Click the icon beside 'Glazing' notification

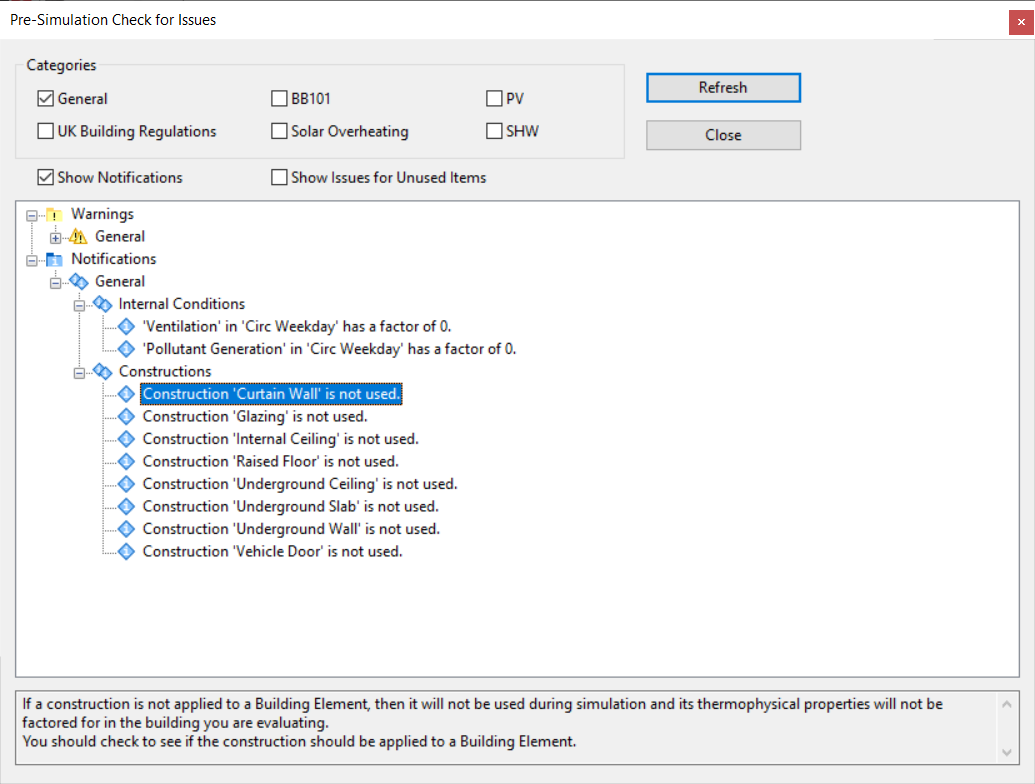pos(126,416)
